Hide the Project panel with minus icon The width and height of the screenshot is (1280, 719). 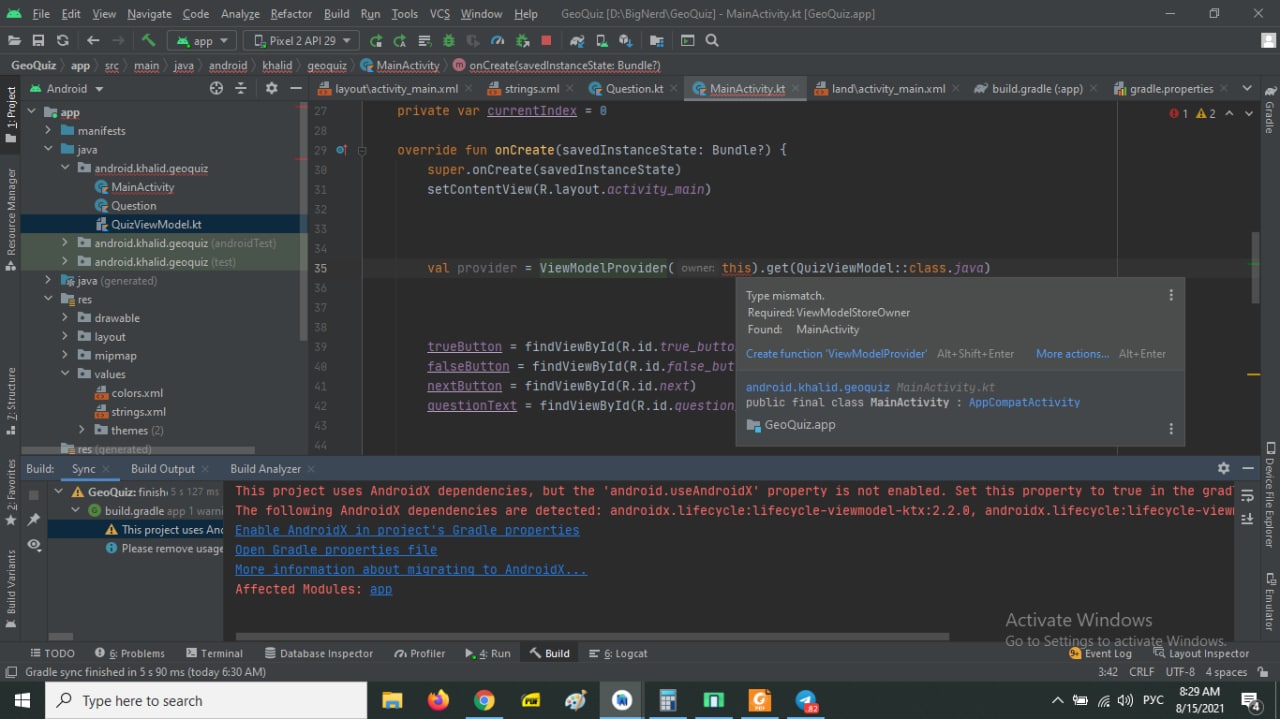[x=296, y=88]
